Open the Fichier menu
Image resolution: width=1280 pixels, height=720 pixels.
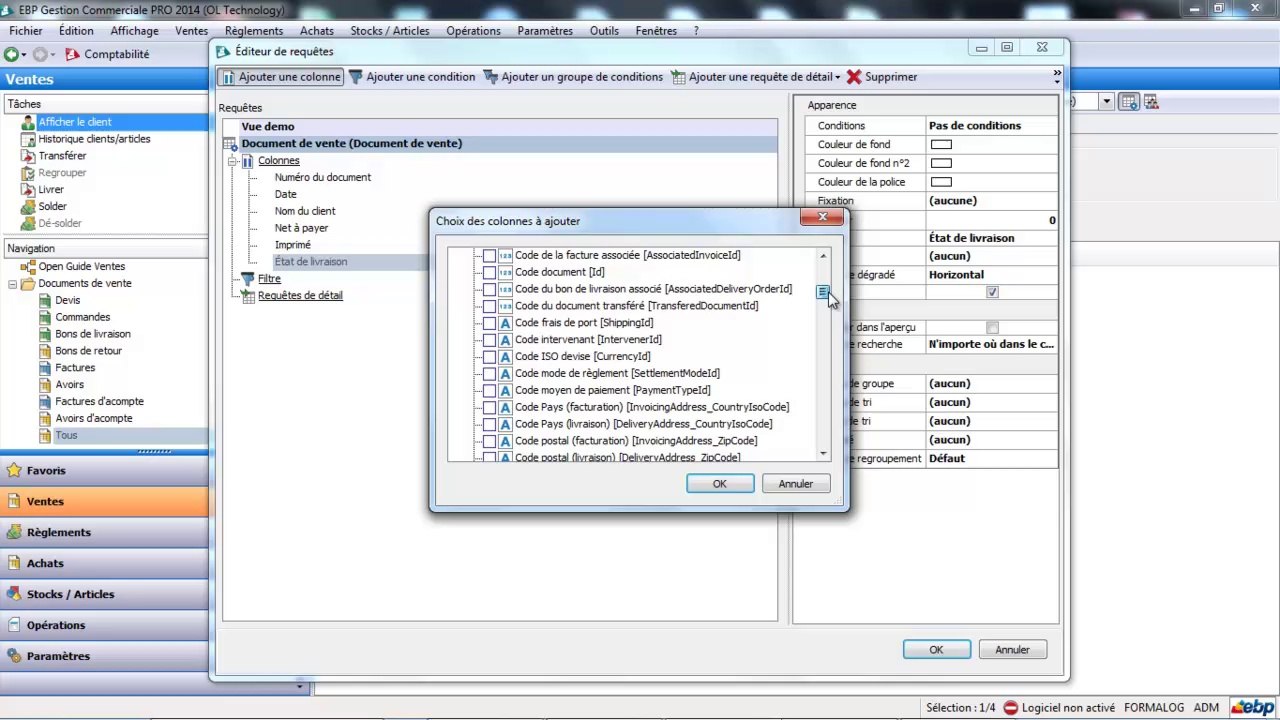click(26, 31)
